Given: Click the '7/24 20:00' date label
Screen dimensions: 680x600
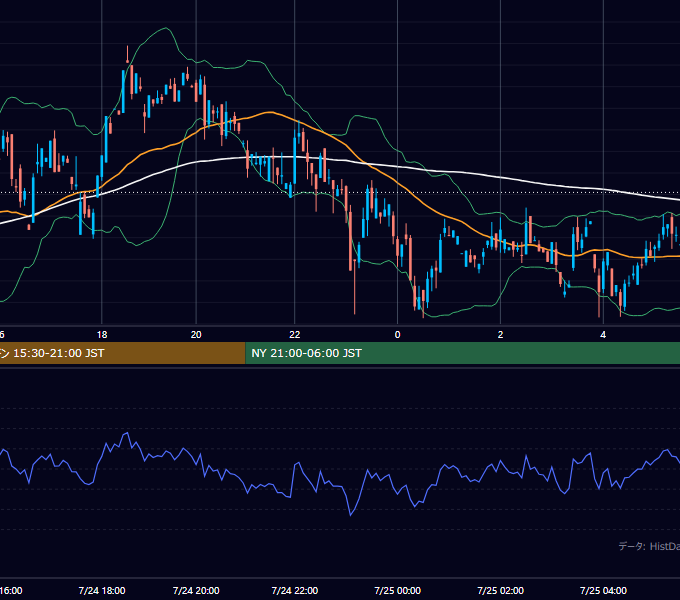Looking at the screenshot, I should click(196, 590).
